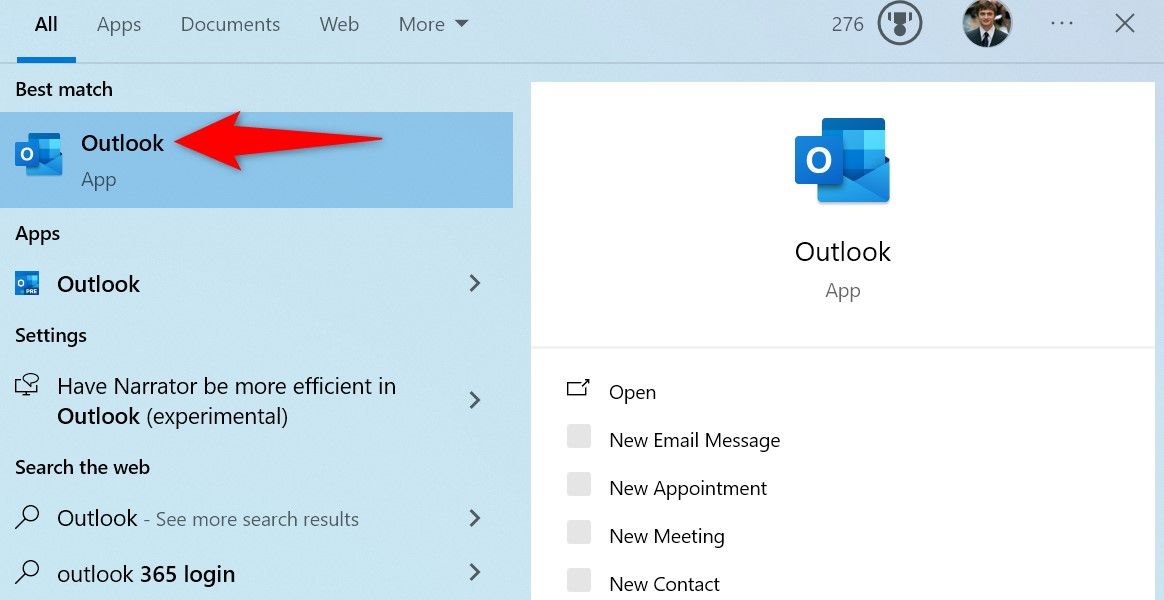
Task: Click the New Meeting icon
Action: [580, 532]
